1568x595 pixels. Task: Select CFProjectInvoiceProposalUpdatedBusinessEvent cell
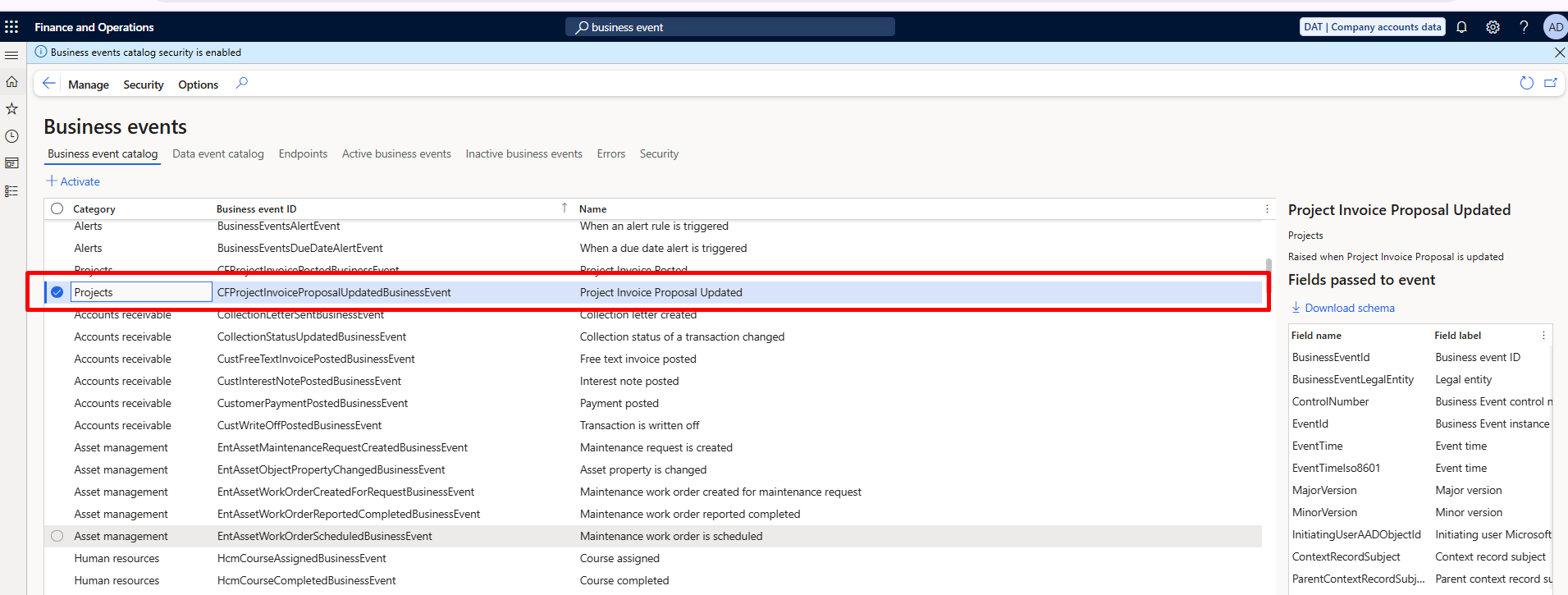click(x=334, y=292)
